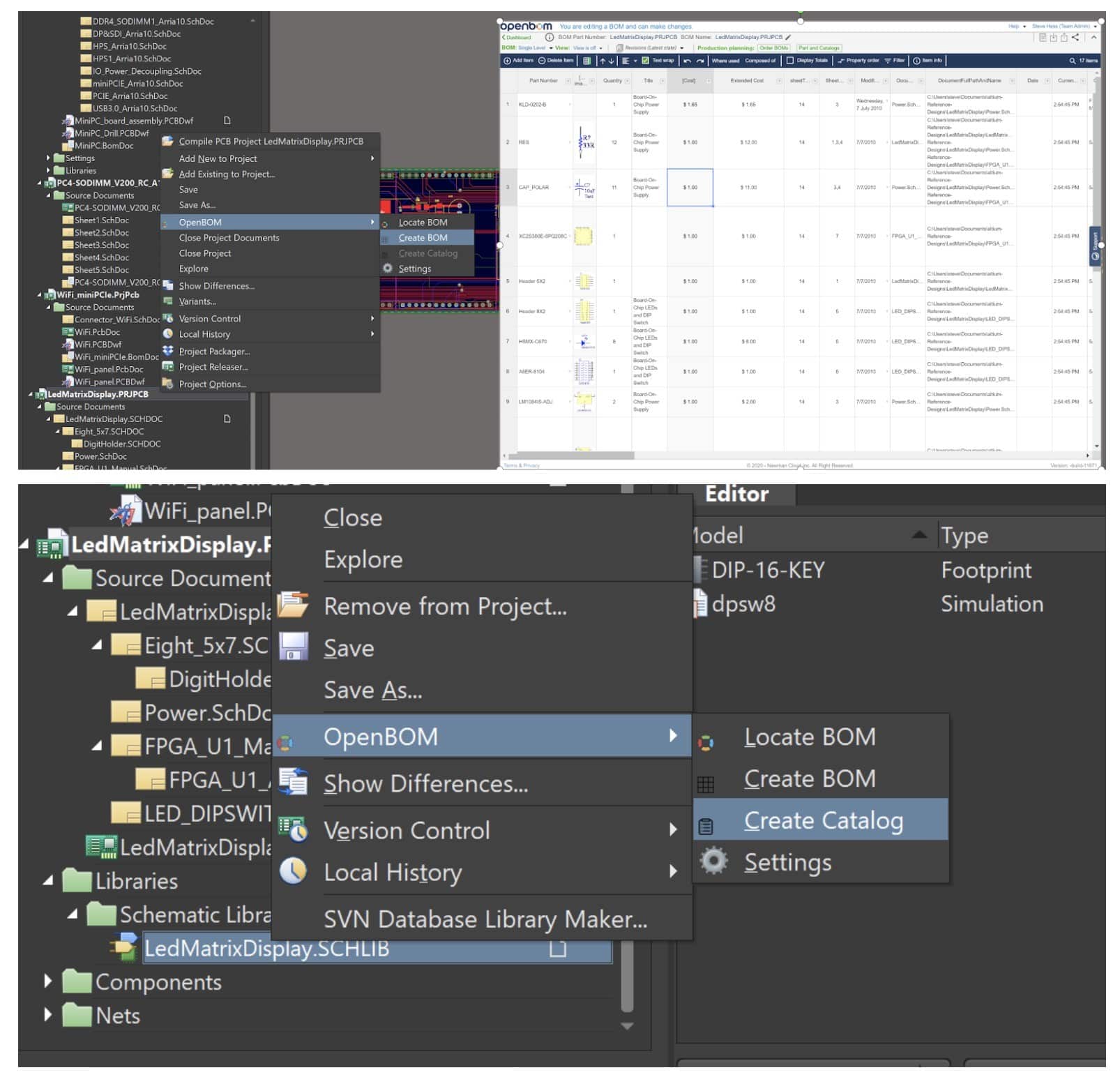The height and width of the screenshot is (1077, 1120).
Task: Click the search magnifier icon in OpenBOM
Action: coord(1073,61)
